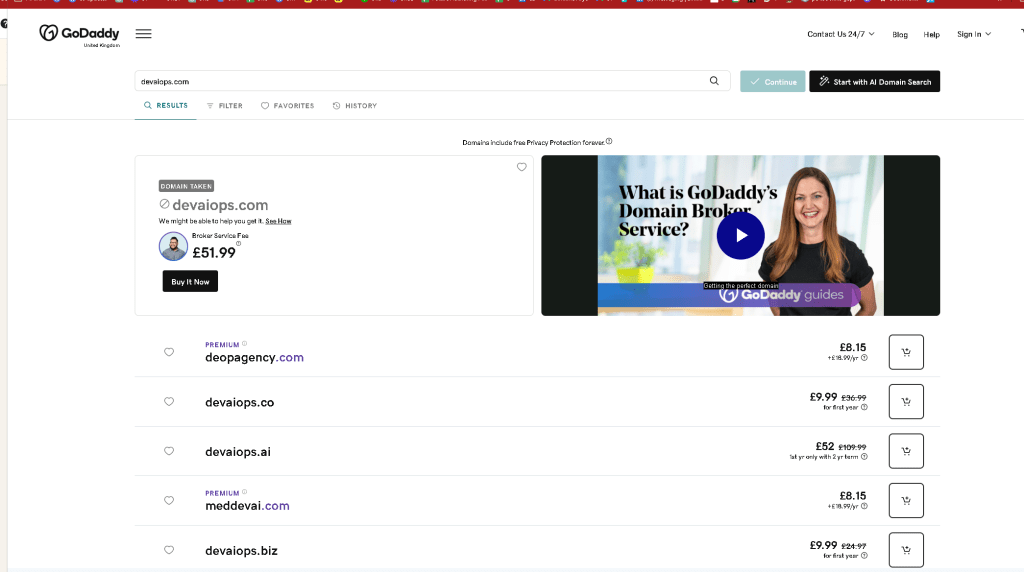Open the Filter tab

[225, 106]
